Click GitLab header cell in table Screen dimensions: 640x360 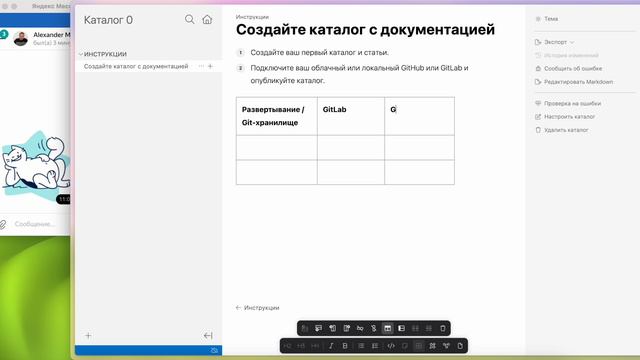pyautogui.click(x=351, y=116)
